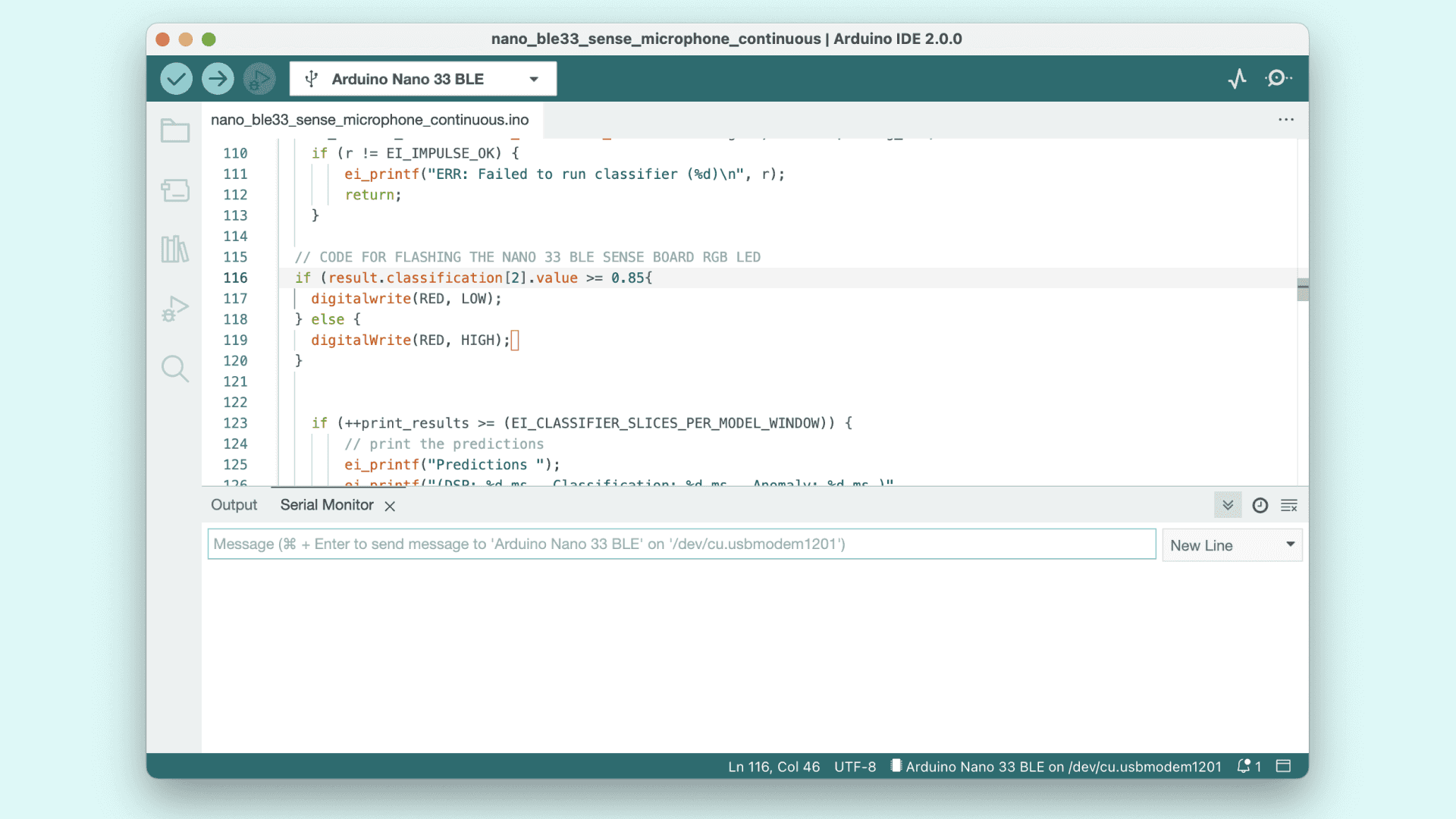1456x819 pixels.
Task: Click the Upload arrow button
Action: click(x=218, y=79)
